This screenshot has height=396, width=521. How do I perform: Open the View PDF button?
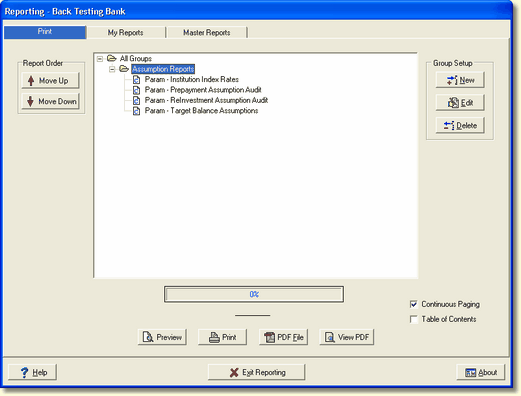click(x=347, y=337)
